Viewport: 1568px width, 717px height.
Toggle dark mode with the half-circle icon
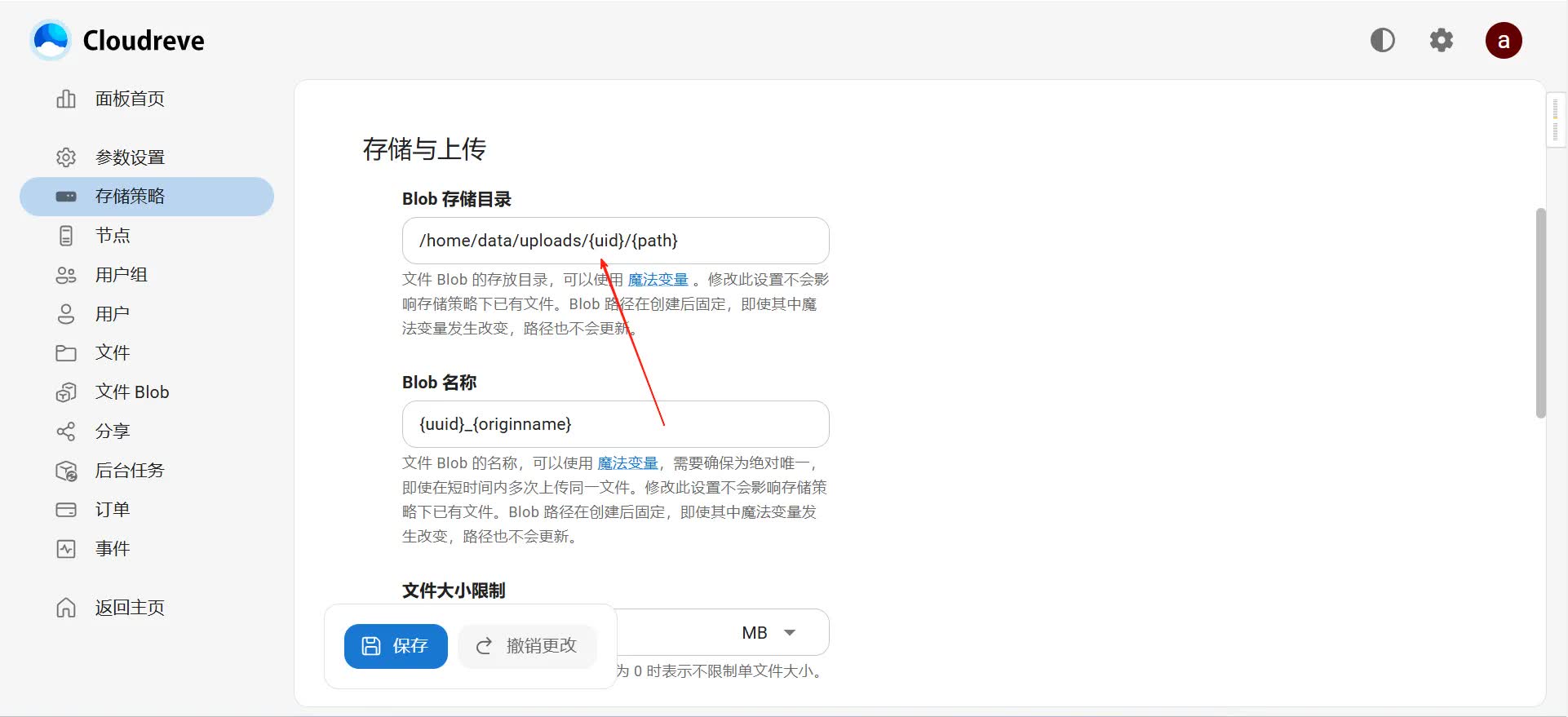(1382, 40)
